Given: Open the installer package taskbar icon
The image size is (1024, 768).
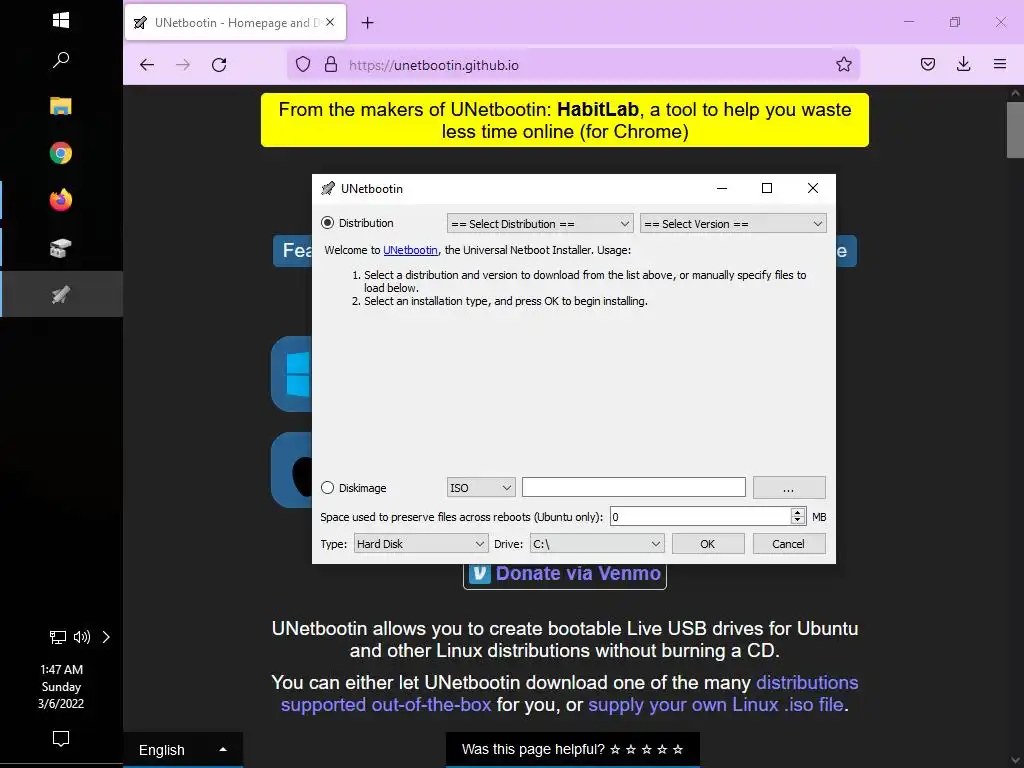Looking at the screenshot, I should tap(61, 248).
